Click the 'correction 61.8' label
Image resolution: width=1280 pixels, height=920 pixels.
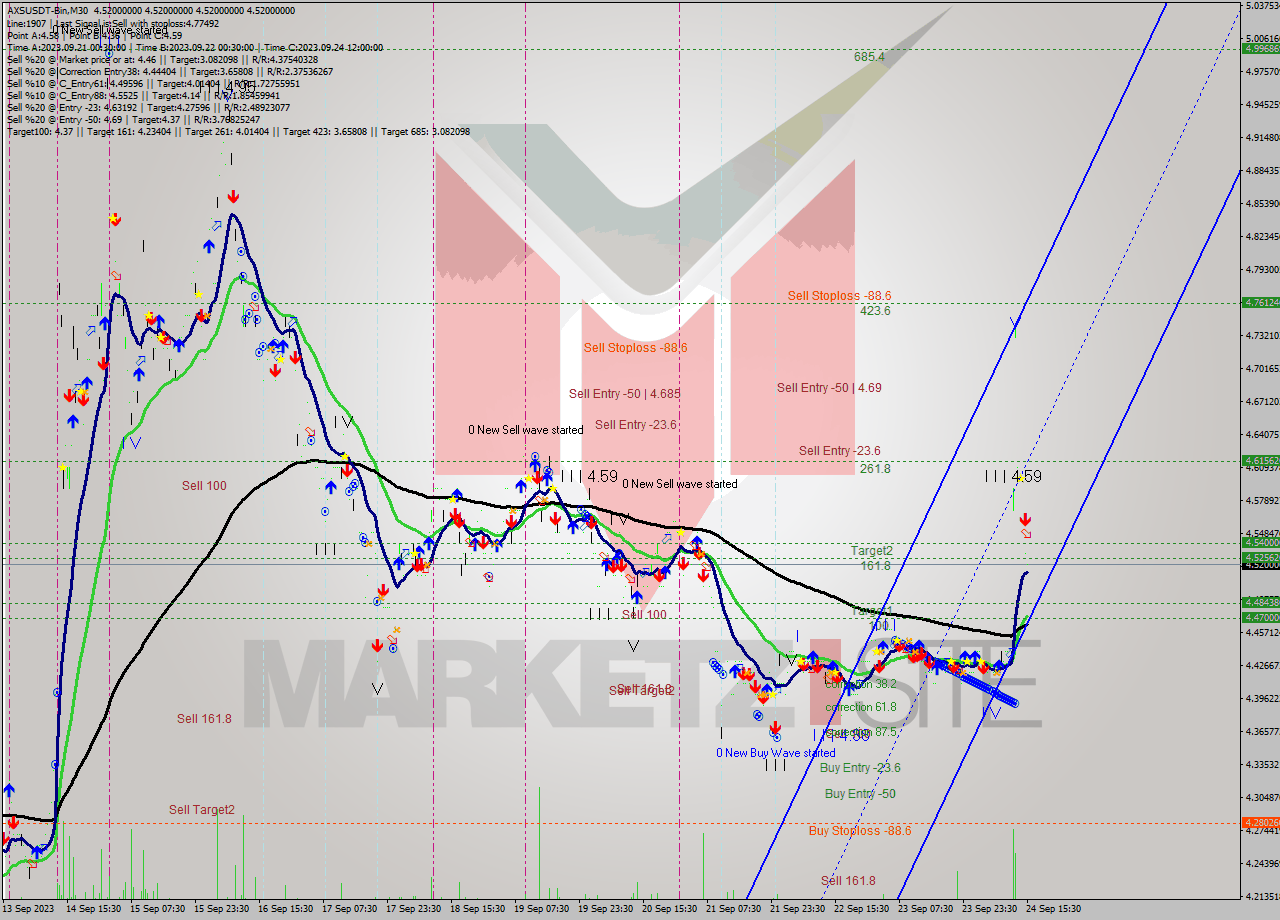pos(861,707)
